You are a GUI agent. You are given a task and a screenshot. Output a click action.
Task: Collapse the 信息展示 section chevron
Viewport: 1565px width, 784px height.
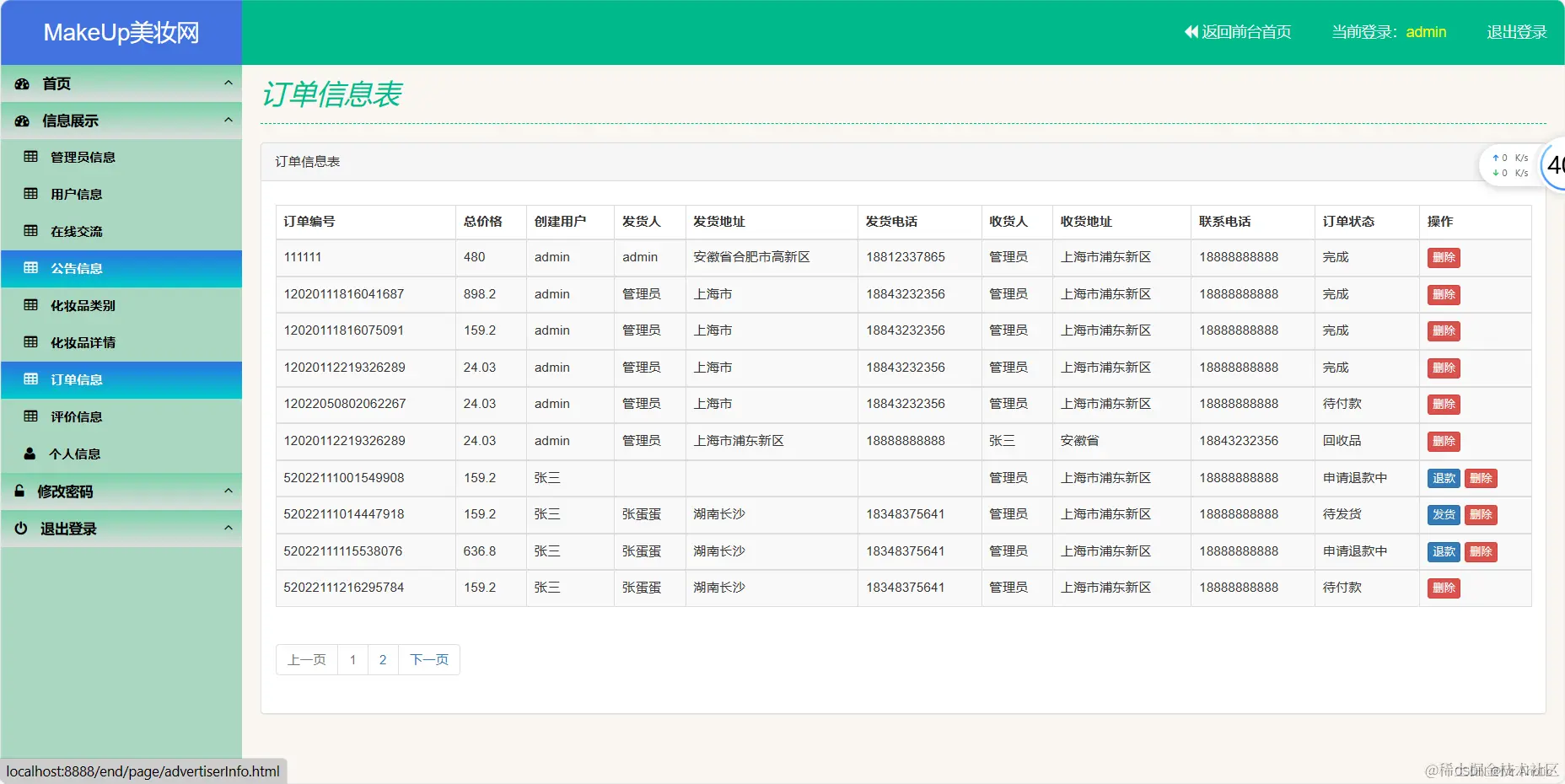click(x=228, y=120)
